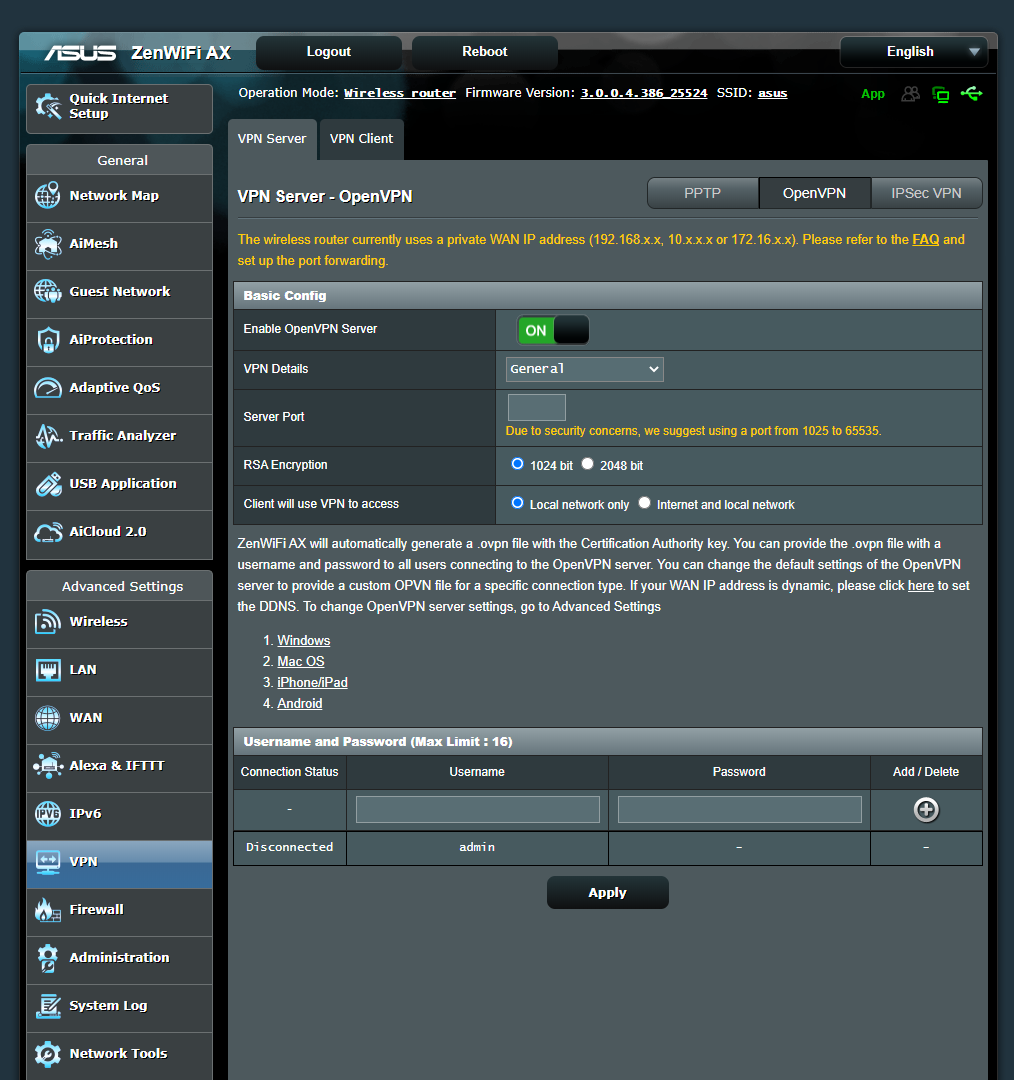Click the Apply button
This screenshot has width=1014, height=1080.
(608, 893)
